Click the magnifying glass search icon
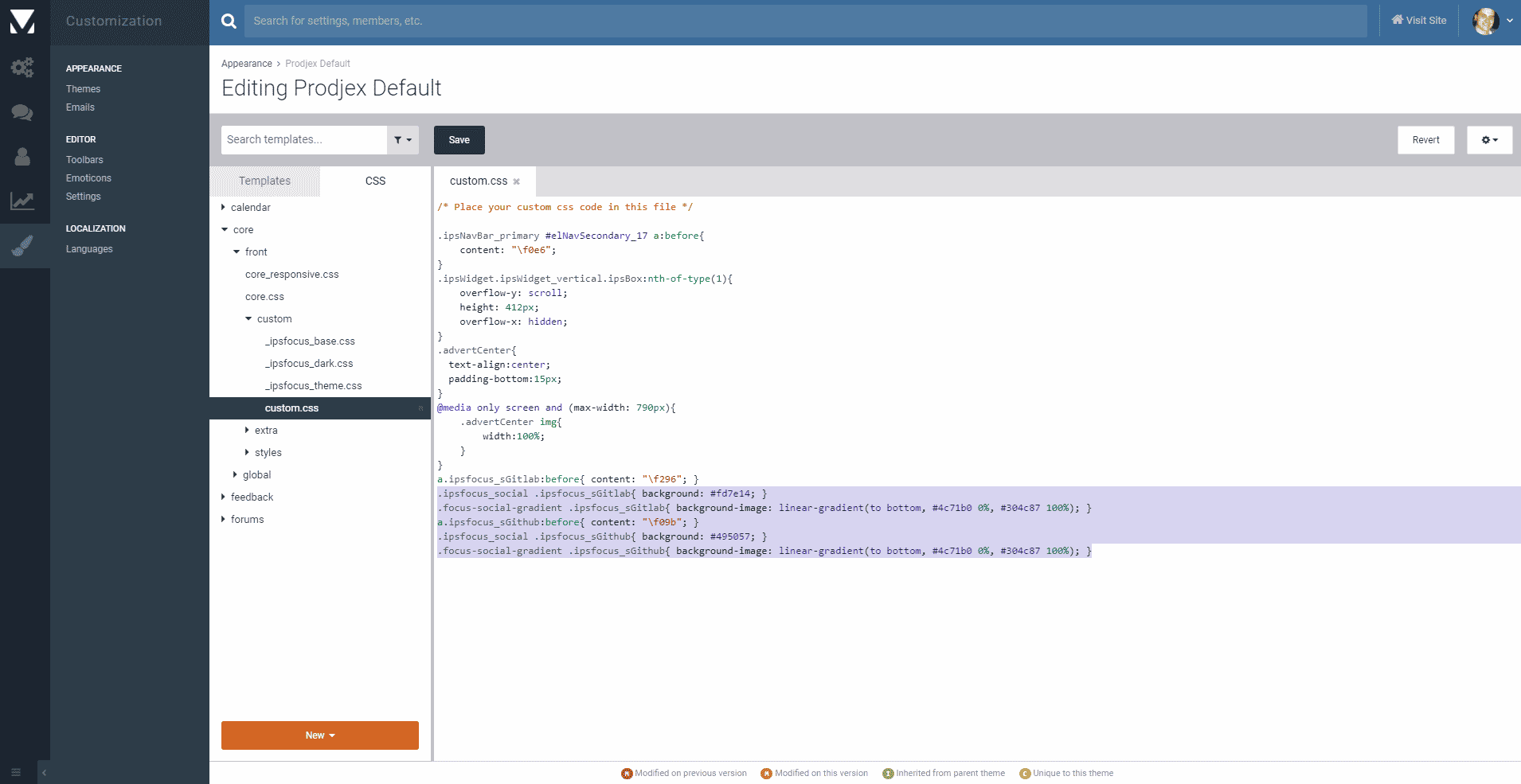 pyautogui.click(x=229, y=21)
